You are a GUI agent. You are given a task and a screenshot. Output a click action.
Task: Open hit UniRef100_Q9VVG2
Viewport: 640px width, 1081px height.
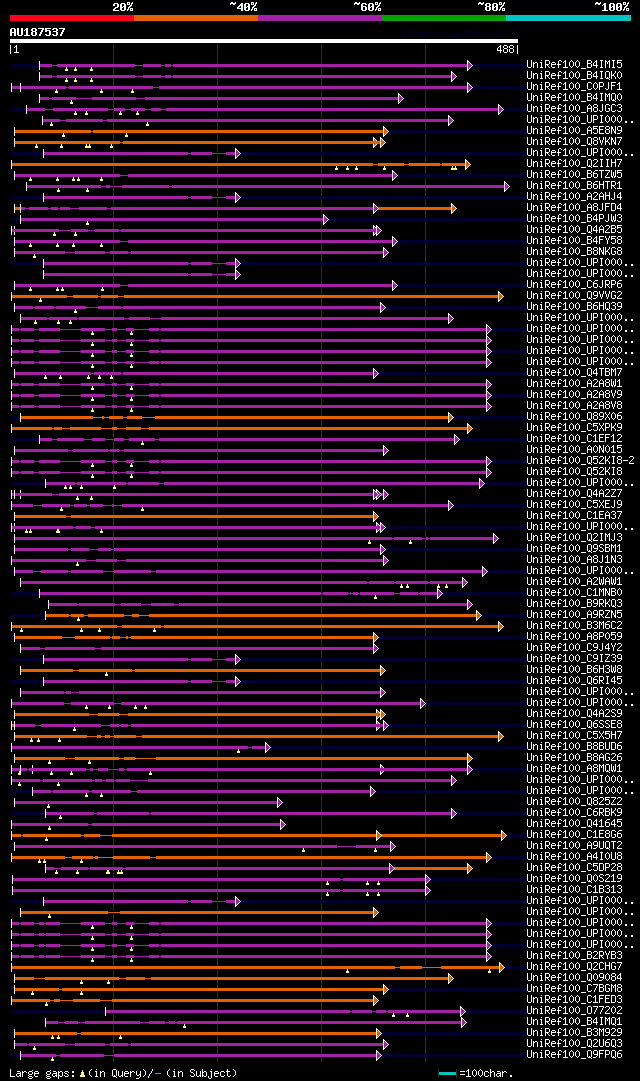pos(574,296)
